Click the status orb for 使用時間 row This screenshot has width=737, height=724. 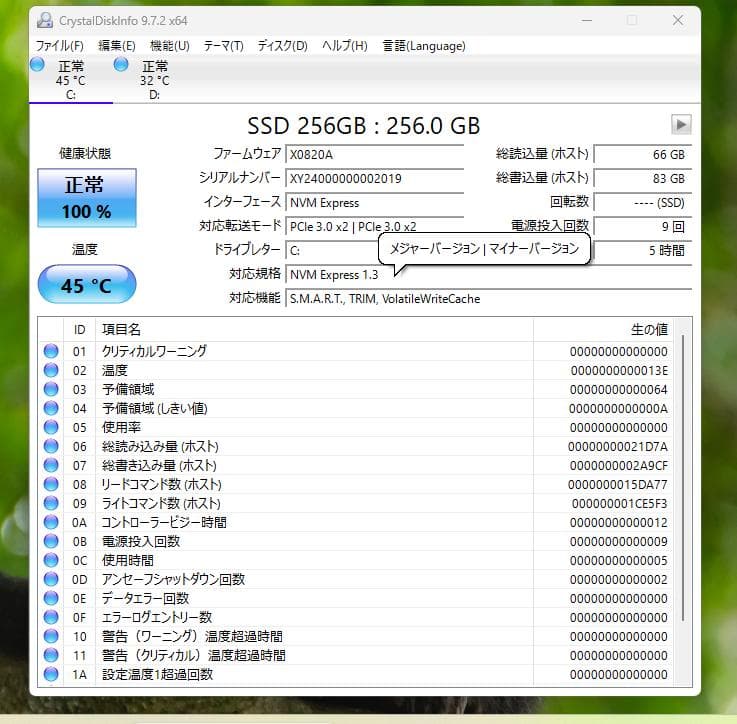[51, 560]
